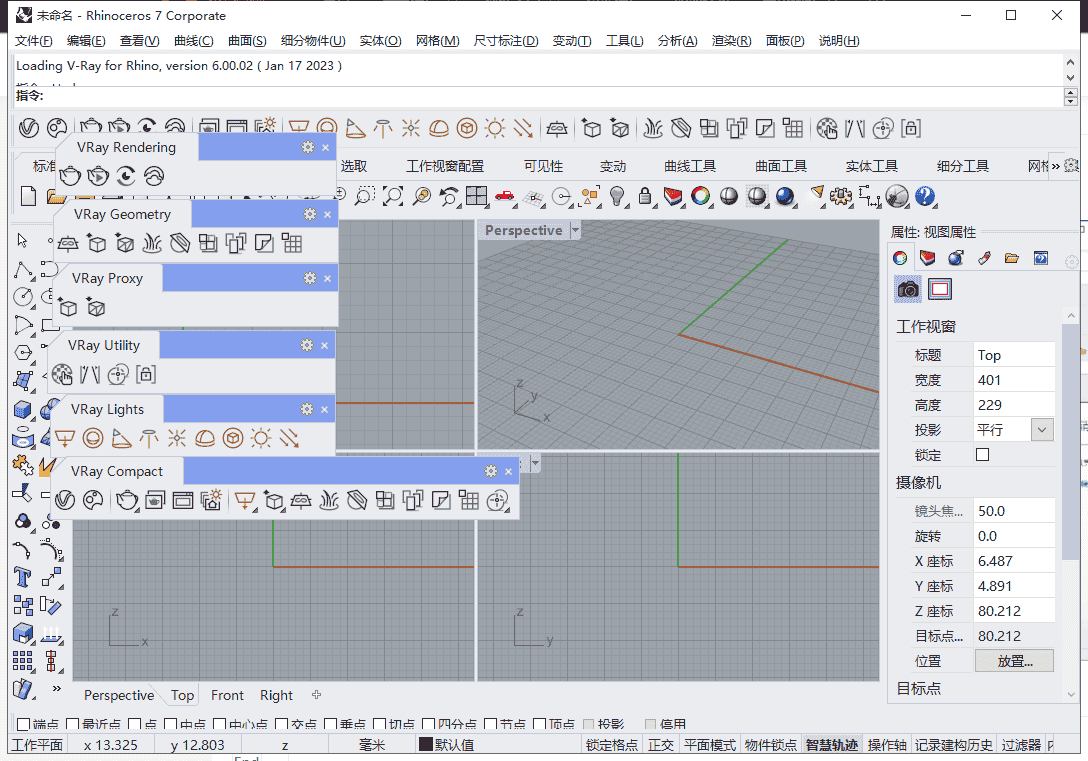Click the 默认值 layer color swatch
Image resolution: width=1088 pixels, height=761 pixels.
[x=427, y=744]
